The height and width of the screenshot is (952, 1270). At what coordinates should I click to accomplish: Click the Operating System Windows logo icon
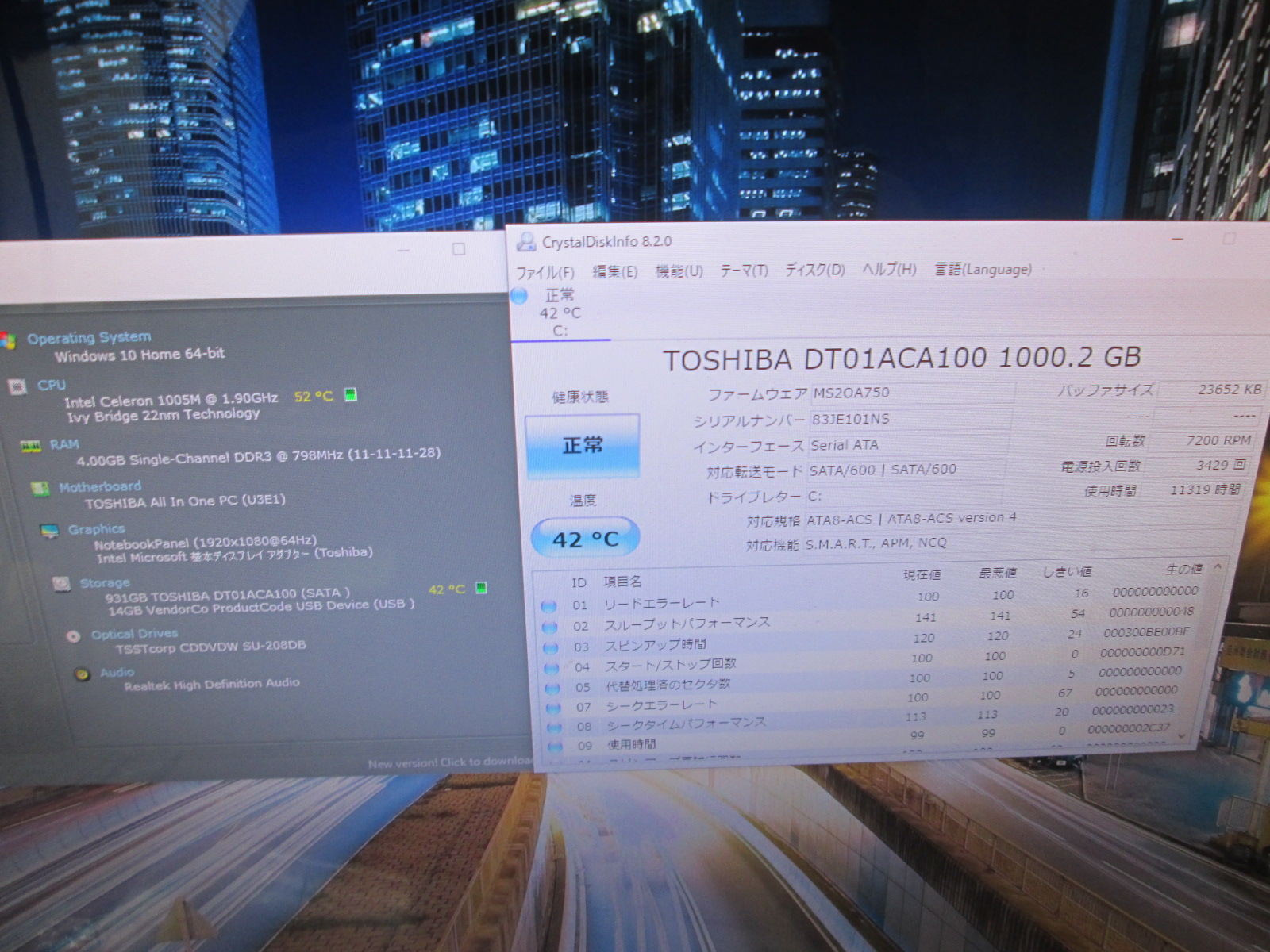(8, 340)
